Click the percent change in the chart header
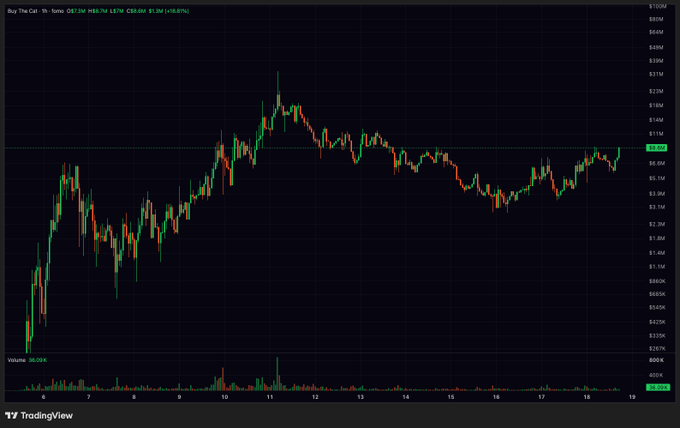680x428 pixels. point(177,11)
